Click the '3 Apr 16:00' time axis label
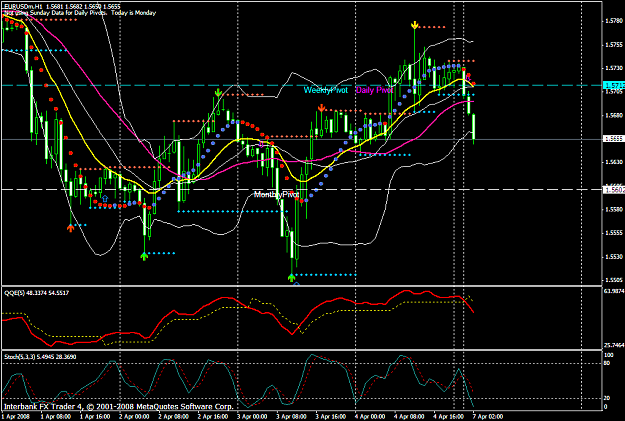This screenshot has height=421, width=625. click(331, 417)
